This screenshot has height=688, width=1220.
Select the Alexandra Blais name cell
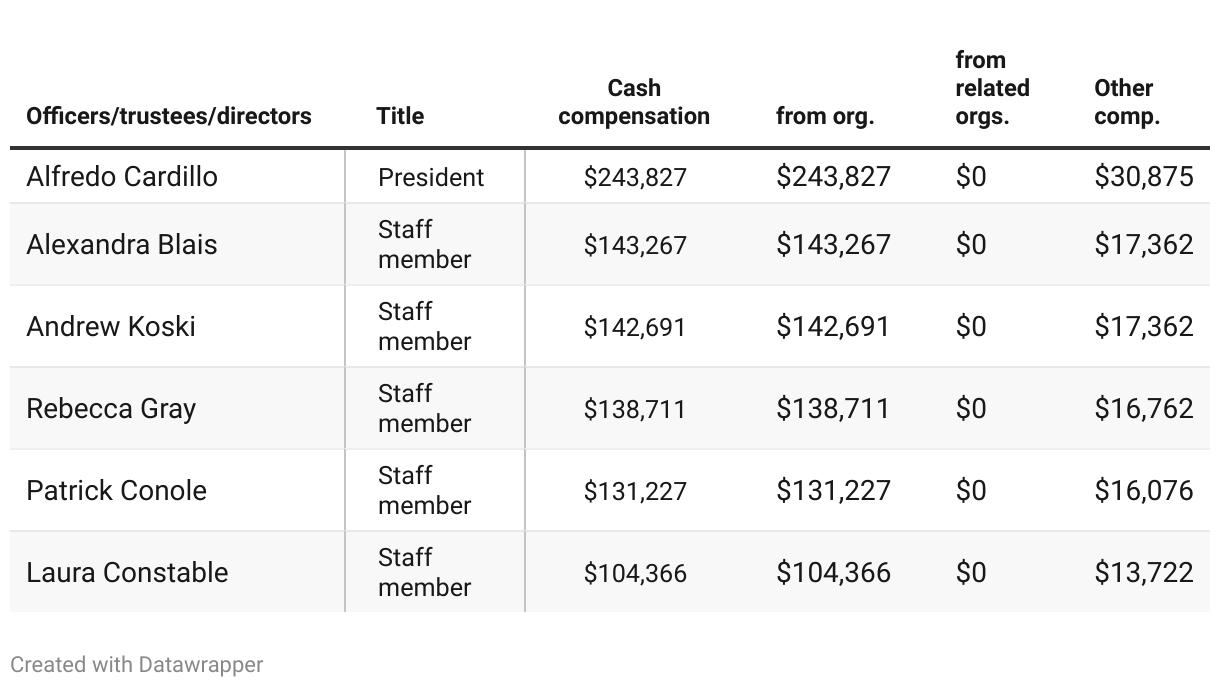[122, 245]
